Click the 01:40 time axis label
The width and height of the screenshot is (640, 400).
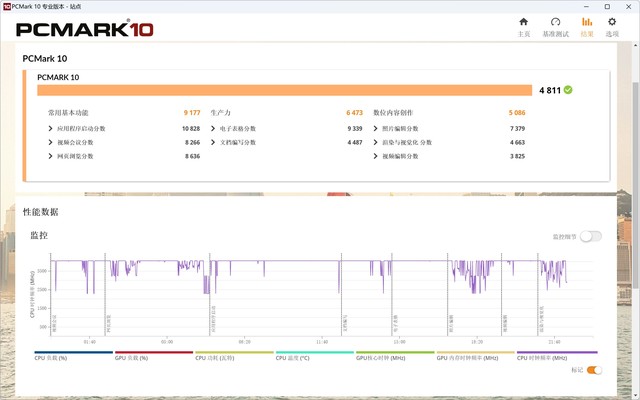pyautogui.click(x=89, y=342)
